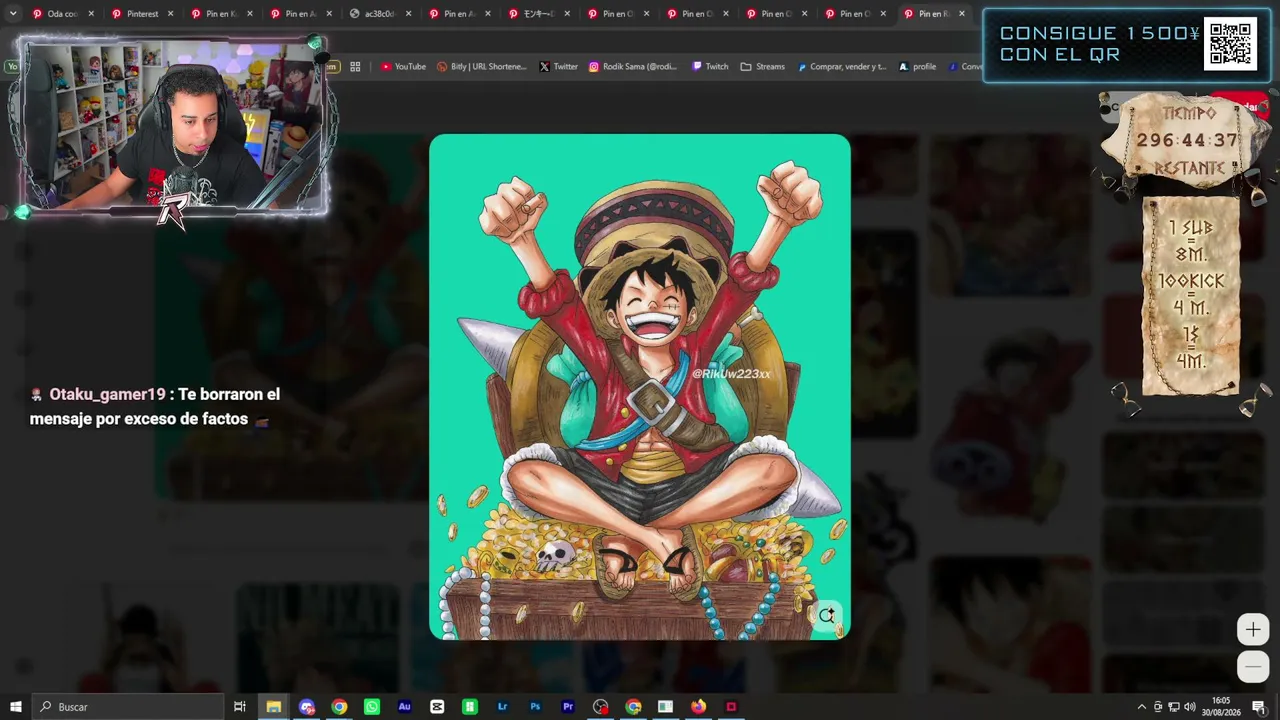Click the Buscar taskbar search field

click(128, 707)
